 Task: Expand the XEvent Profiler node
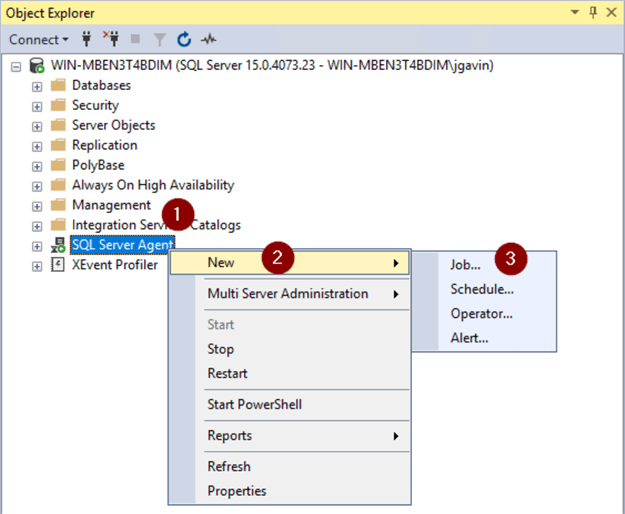pos(37,266)
